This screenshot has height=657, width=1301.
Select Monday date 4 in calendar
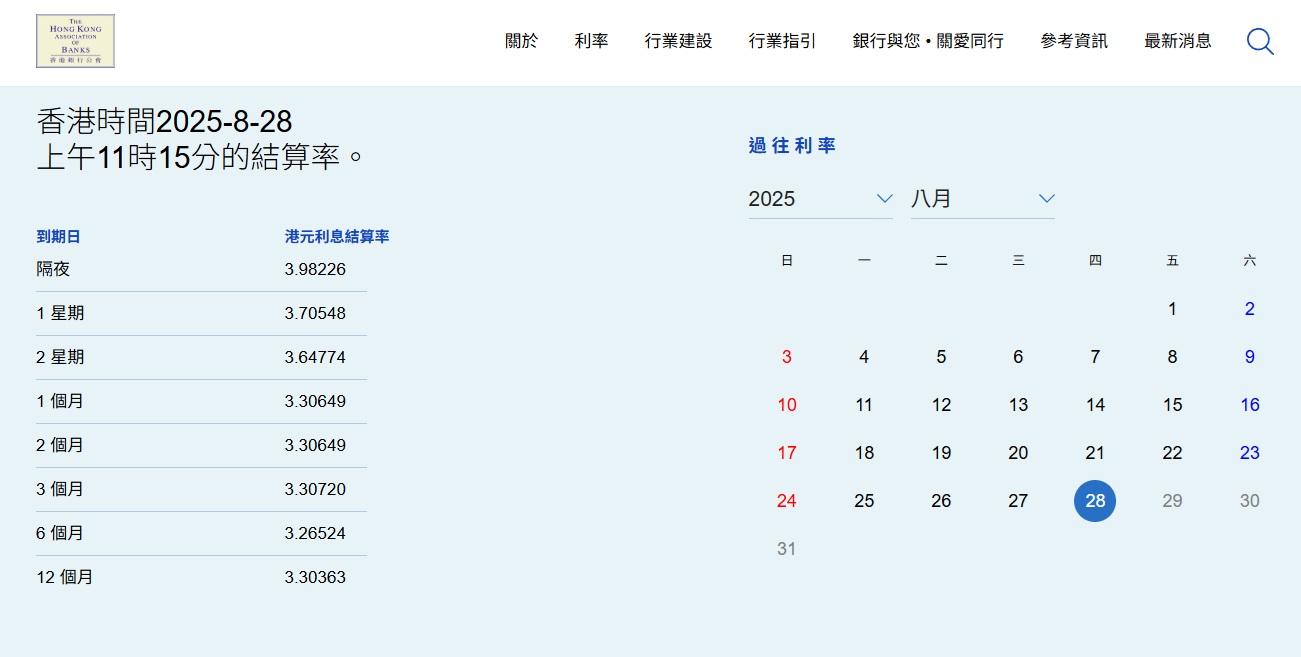click(864, 357)
